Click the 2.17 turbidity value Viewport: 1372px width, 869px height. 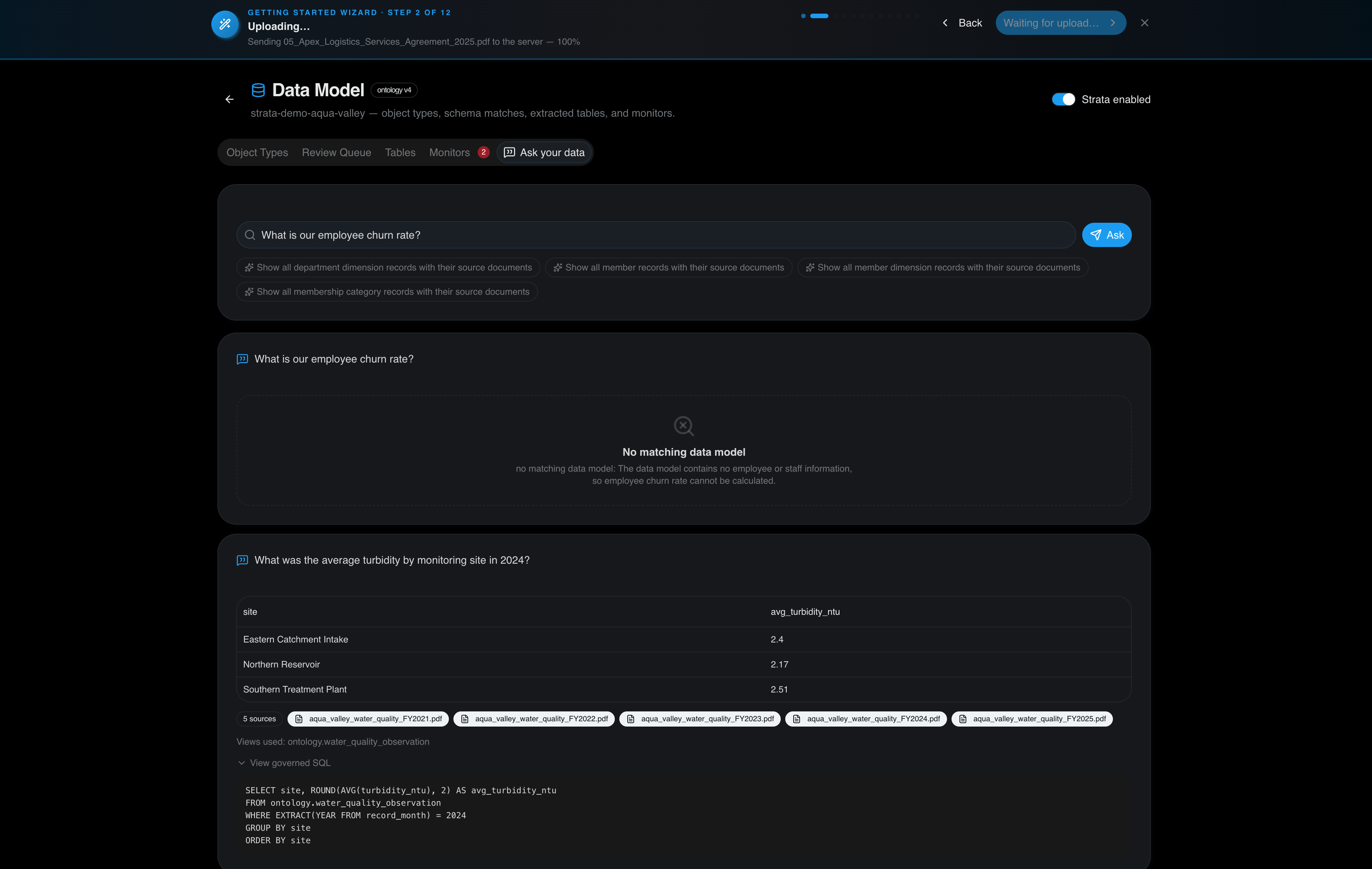(780, 664)
